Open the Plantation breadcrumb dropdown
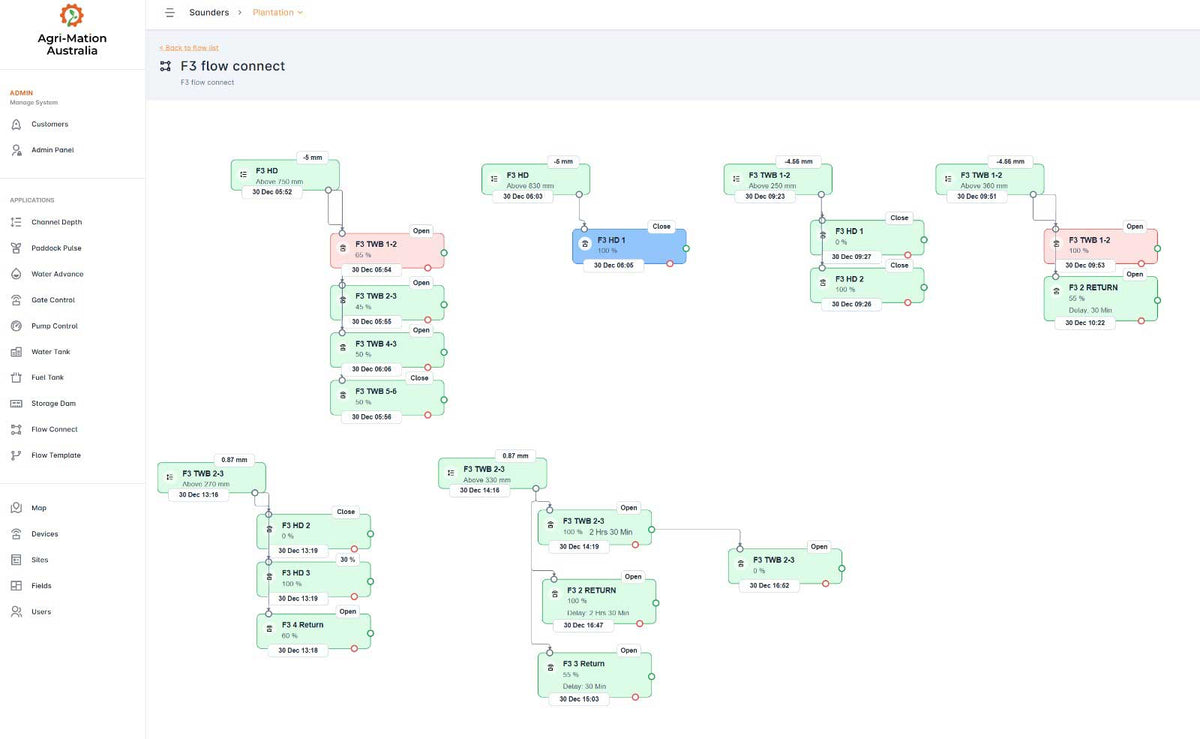Screen dimensions: 1200x739 coord(278,13)
